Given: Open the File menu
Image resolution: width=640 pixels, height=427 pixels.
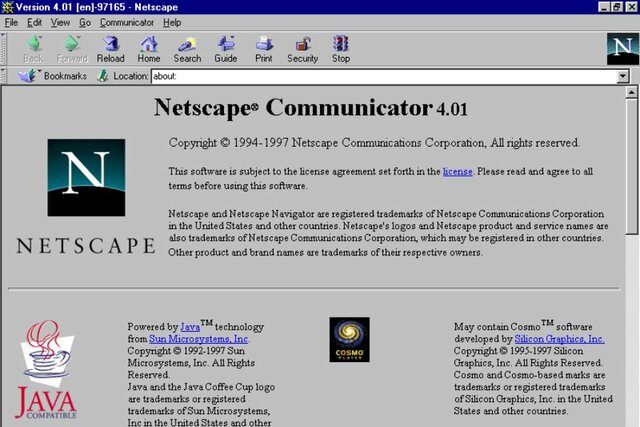Looking at the screenshot, I should pyautogui.click(x=11, y=22).
